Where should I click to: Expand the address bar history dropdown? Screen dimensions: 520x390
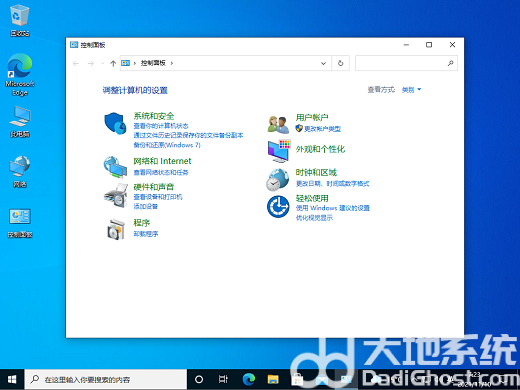323,63
